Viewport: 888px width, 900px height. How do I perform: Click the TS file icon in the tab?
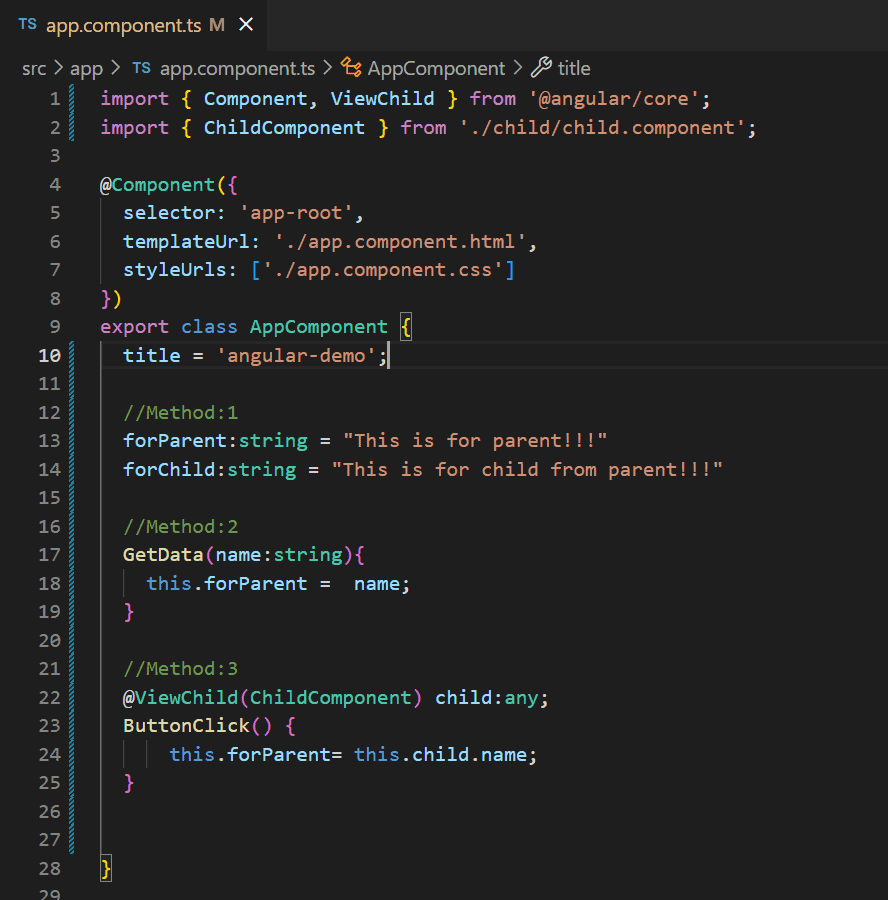pyautogui.click(x=27, y=25)
